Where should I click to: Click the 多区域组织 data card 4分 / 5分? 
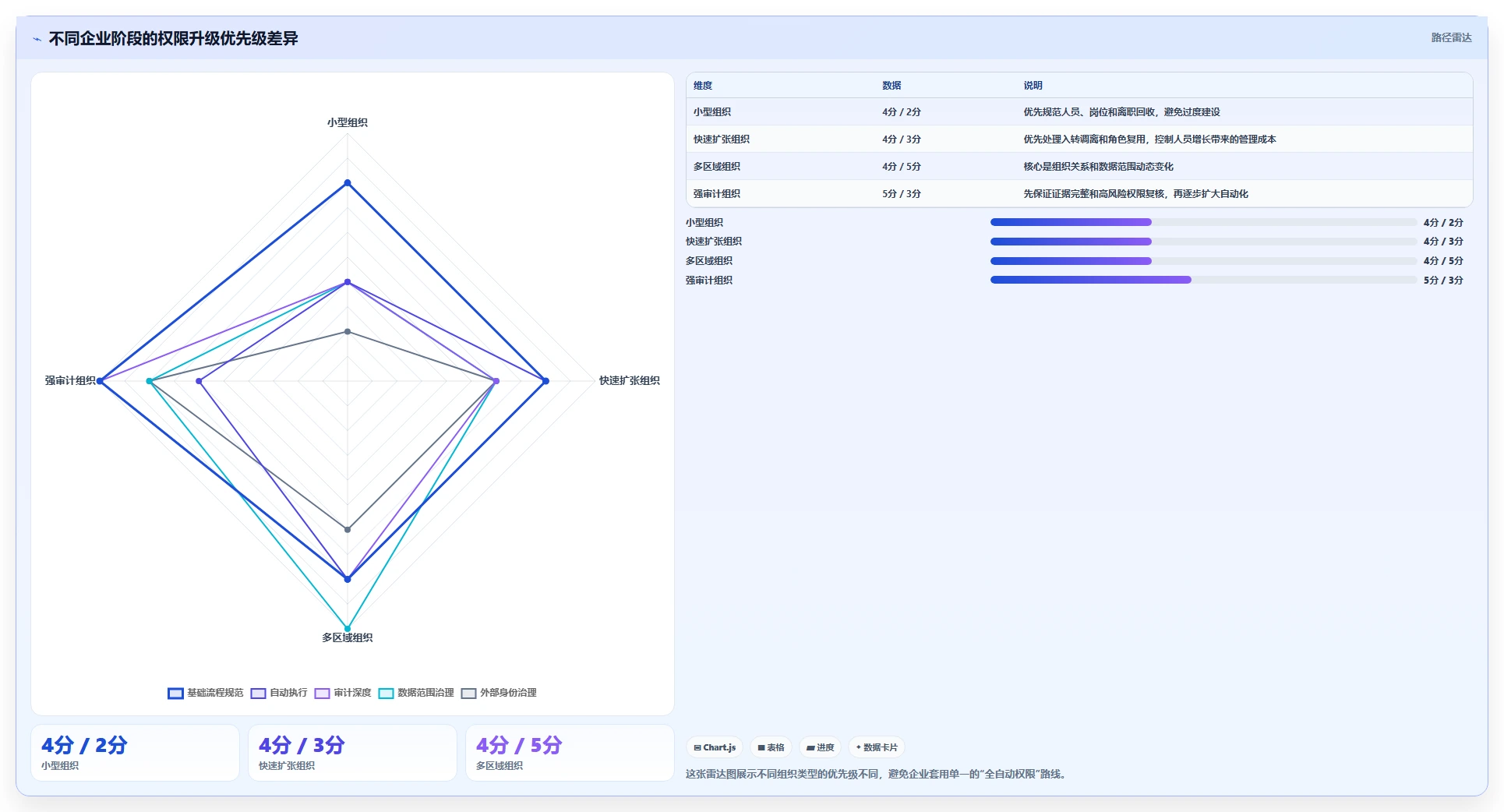pyautogui.click(x=570, y=753)
